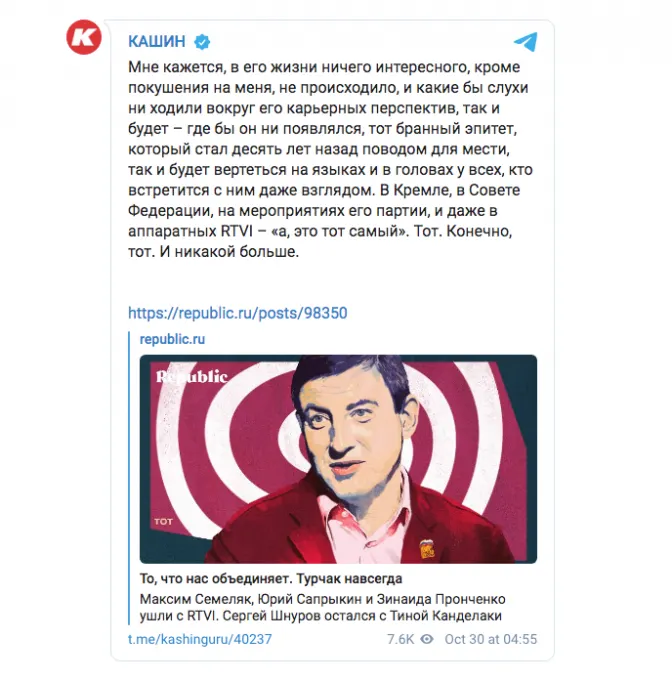The height and width of the screenshot is (680, 672).
Task: Open article title 'То, что нас объединяет'
Action: pyautogui.click(x=271, y=579)
